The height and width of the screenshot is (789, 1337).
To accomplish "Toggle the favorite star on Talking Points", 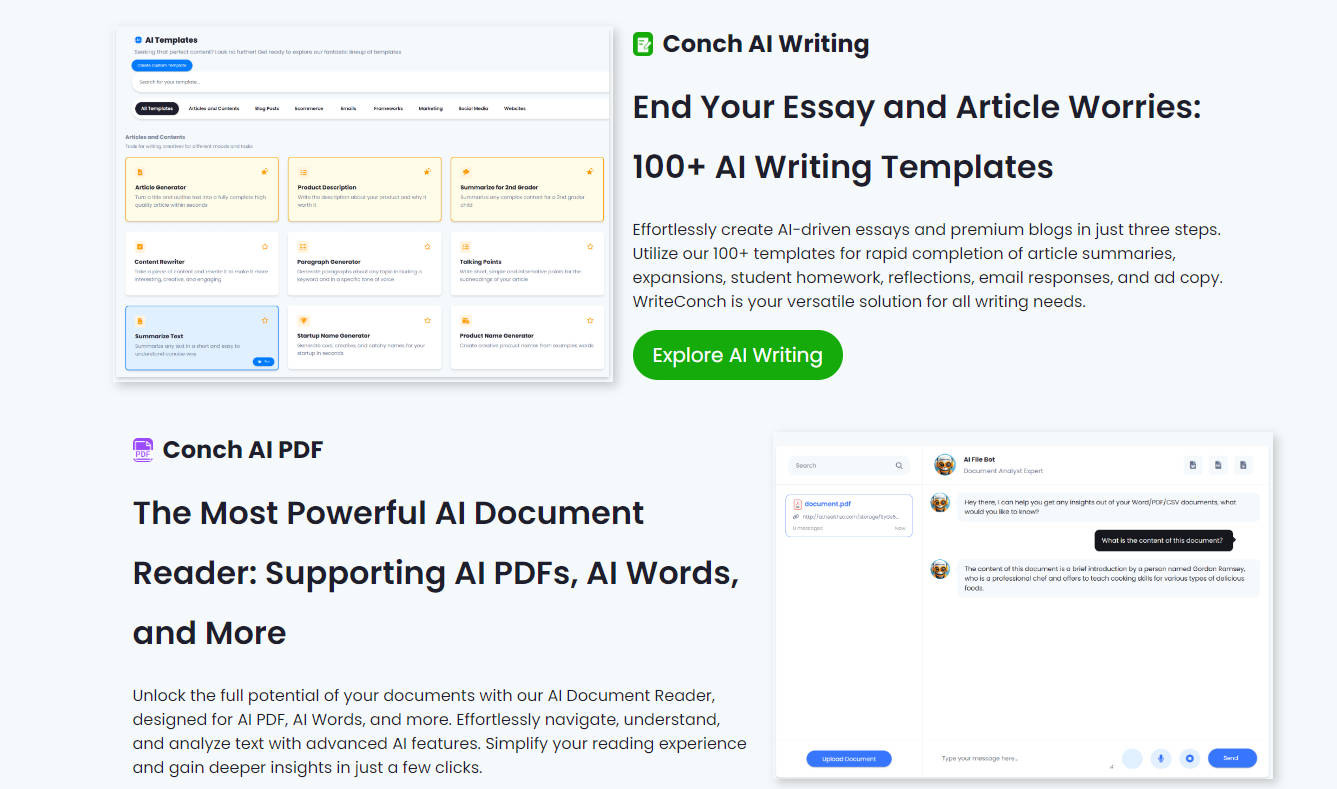I will 590,246.
